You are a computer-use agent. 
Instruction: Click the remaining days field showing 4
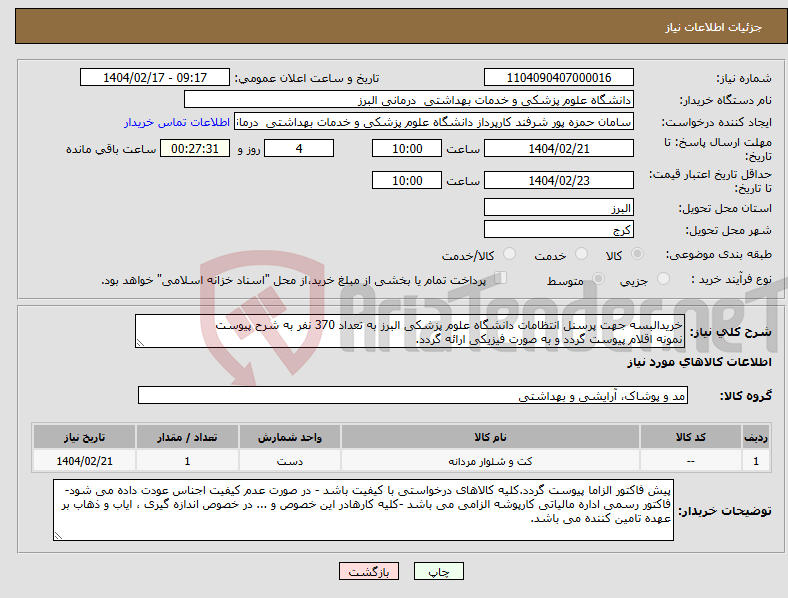point(299,148)
